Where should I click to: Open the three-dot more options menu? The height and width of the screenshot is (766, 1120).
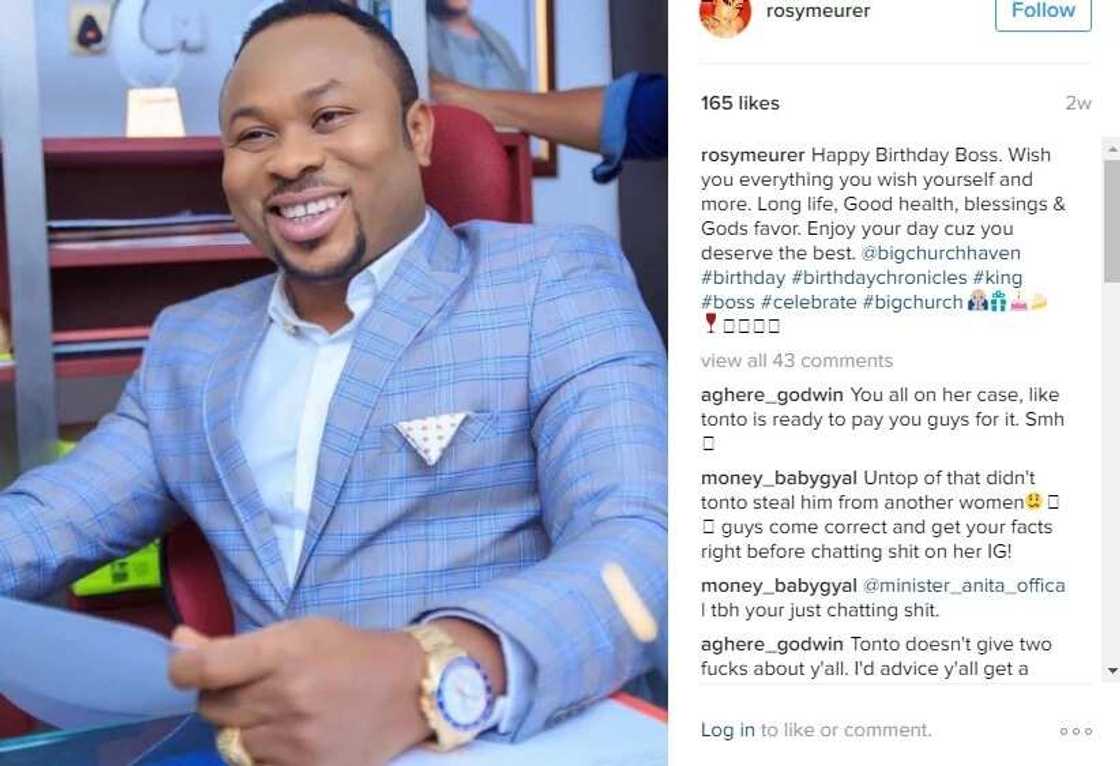(1076, 731)
